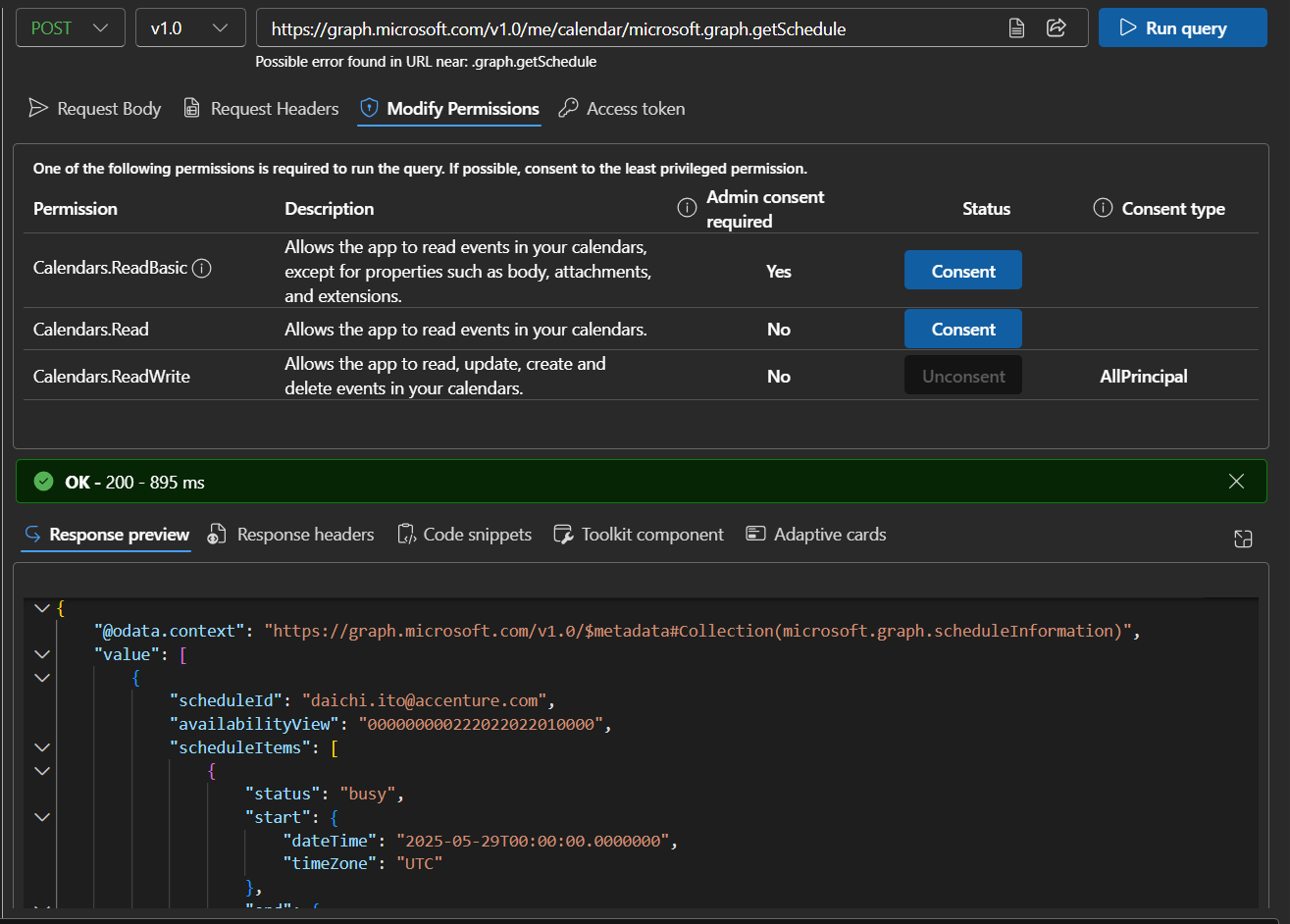Screen dimensions: 1290x924
Task: Switch to the Request Body tab
Action: pyautogui.click(x=95, y=109)
